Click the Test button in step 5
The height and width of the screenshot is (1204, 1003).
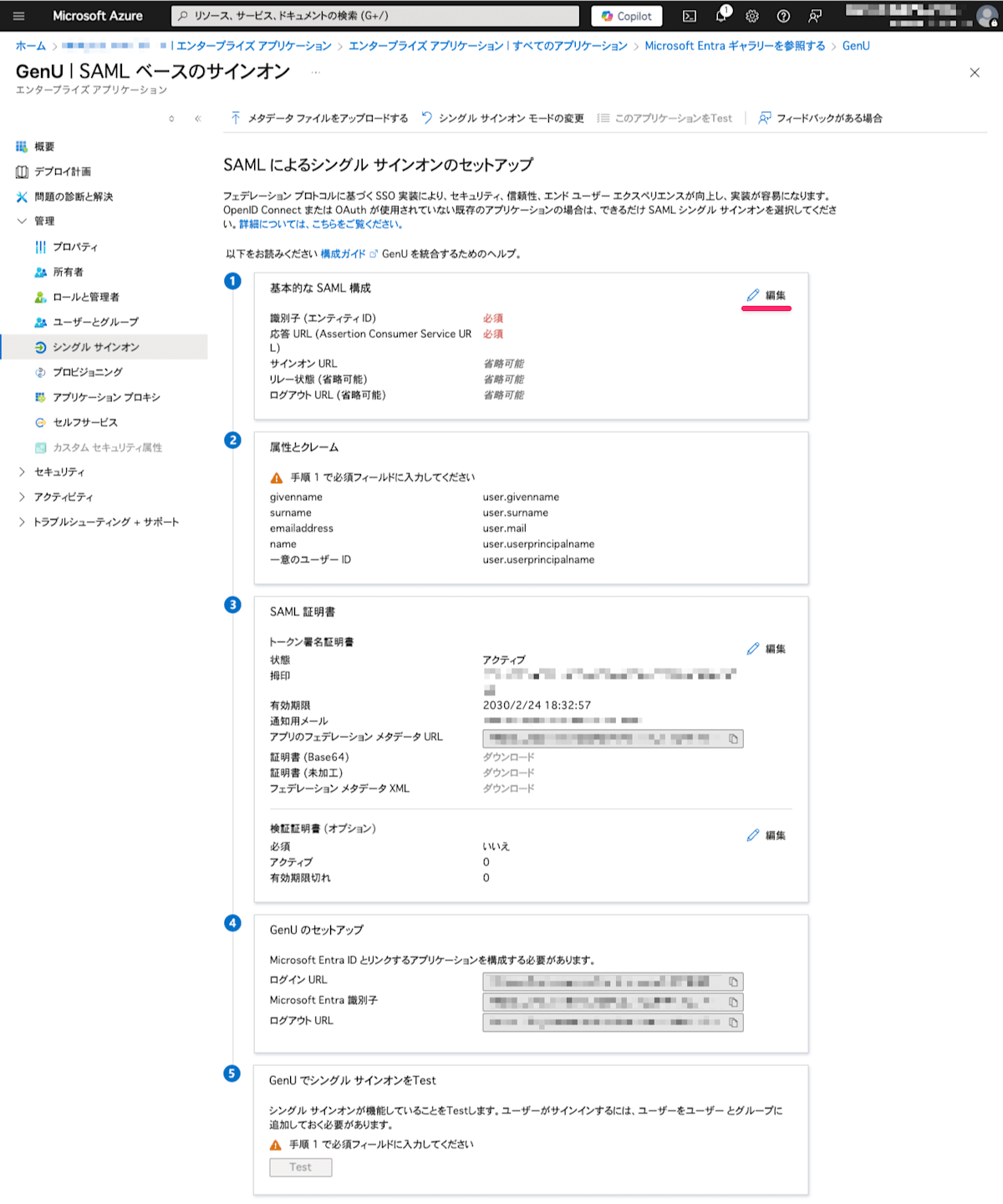tap(301, 1167)
